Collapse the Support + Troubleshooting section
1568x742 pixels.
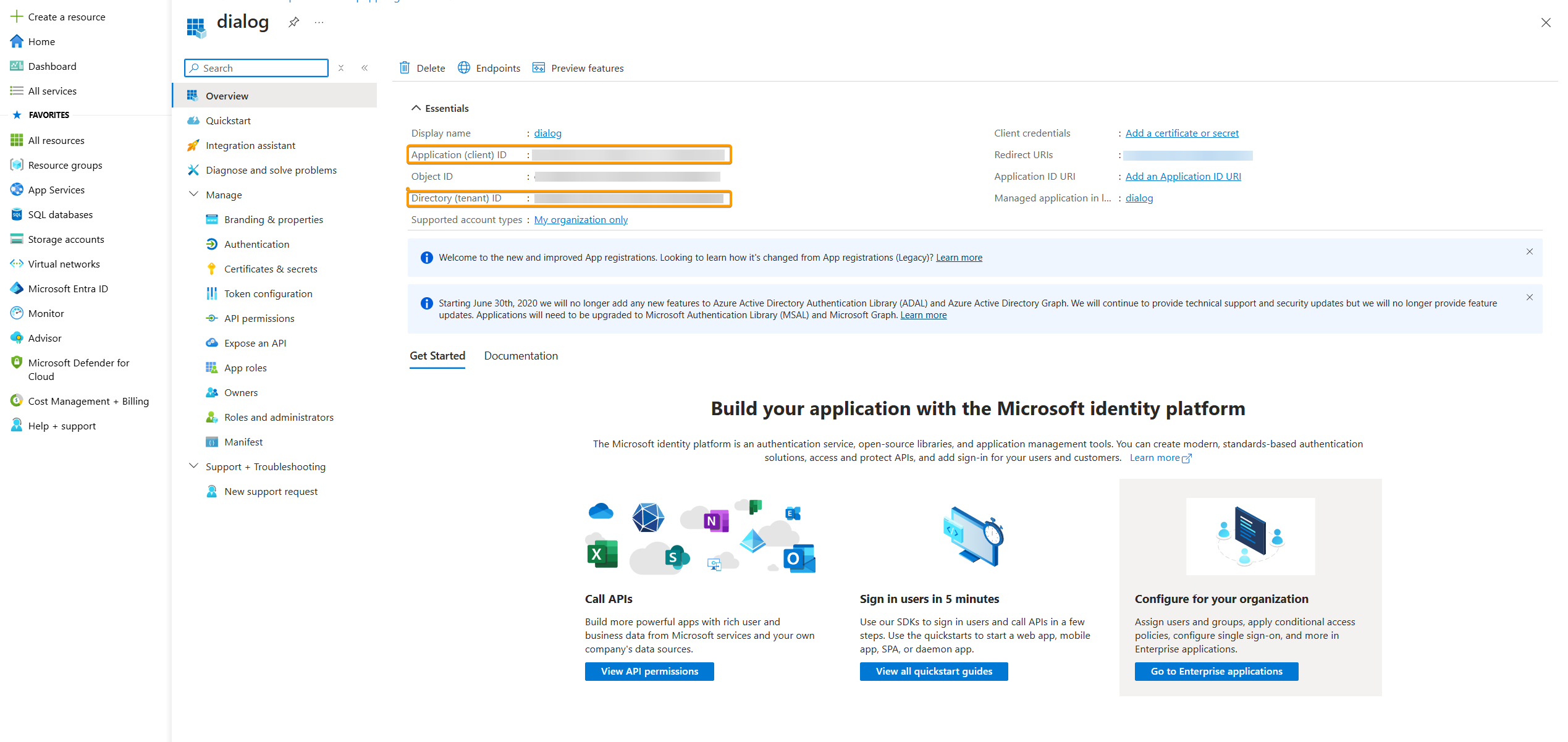(x=193, y=466)
